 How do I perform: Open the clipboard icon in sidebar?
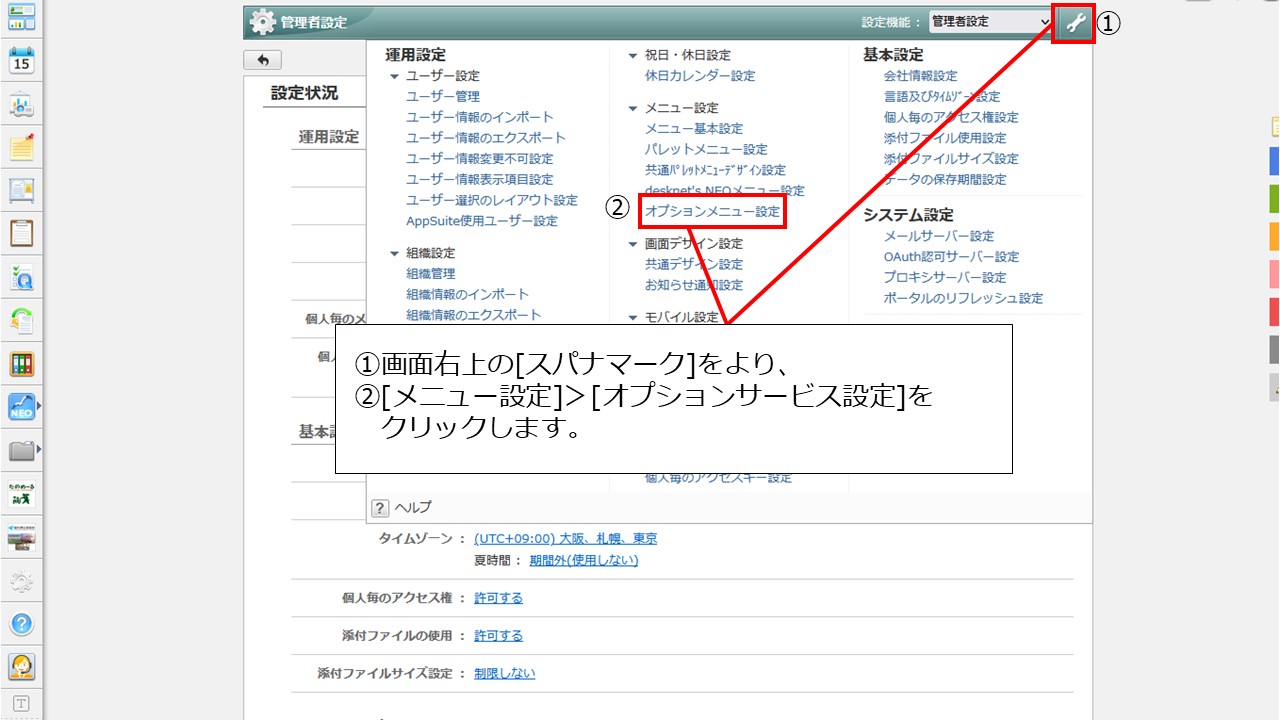click(22, 233)
